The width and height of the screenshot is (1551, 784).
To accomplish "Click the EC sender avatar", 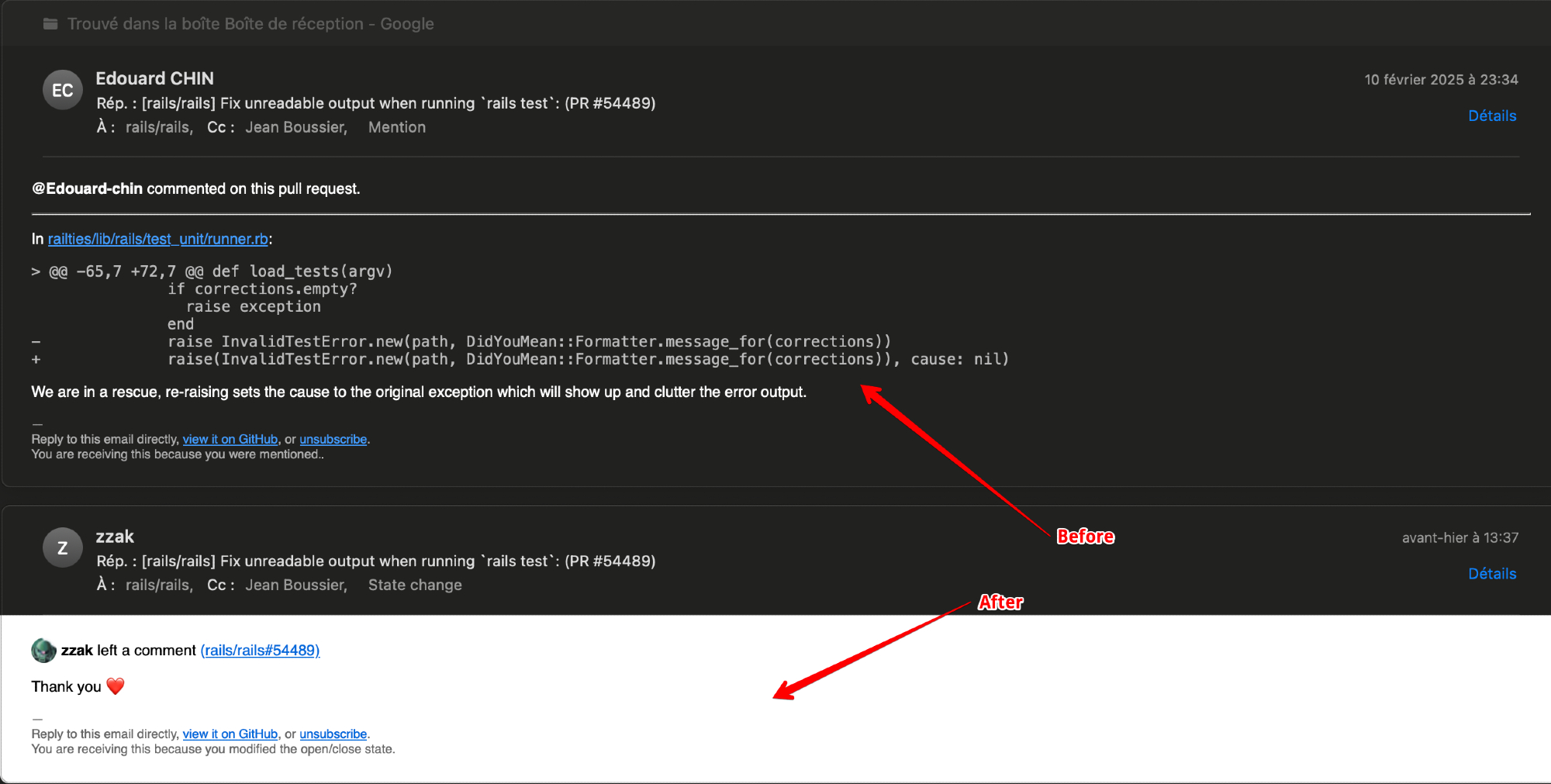I will click(x=62, y=90).
